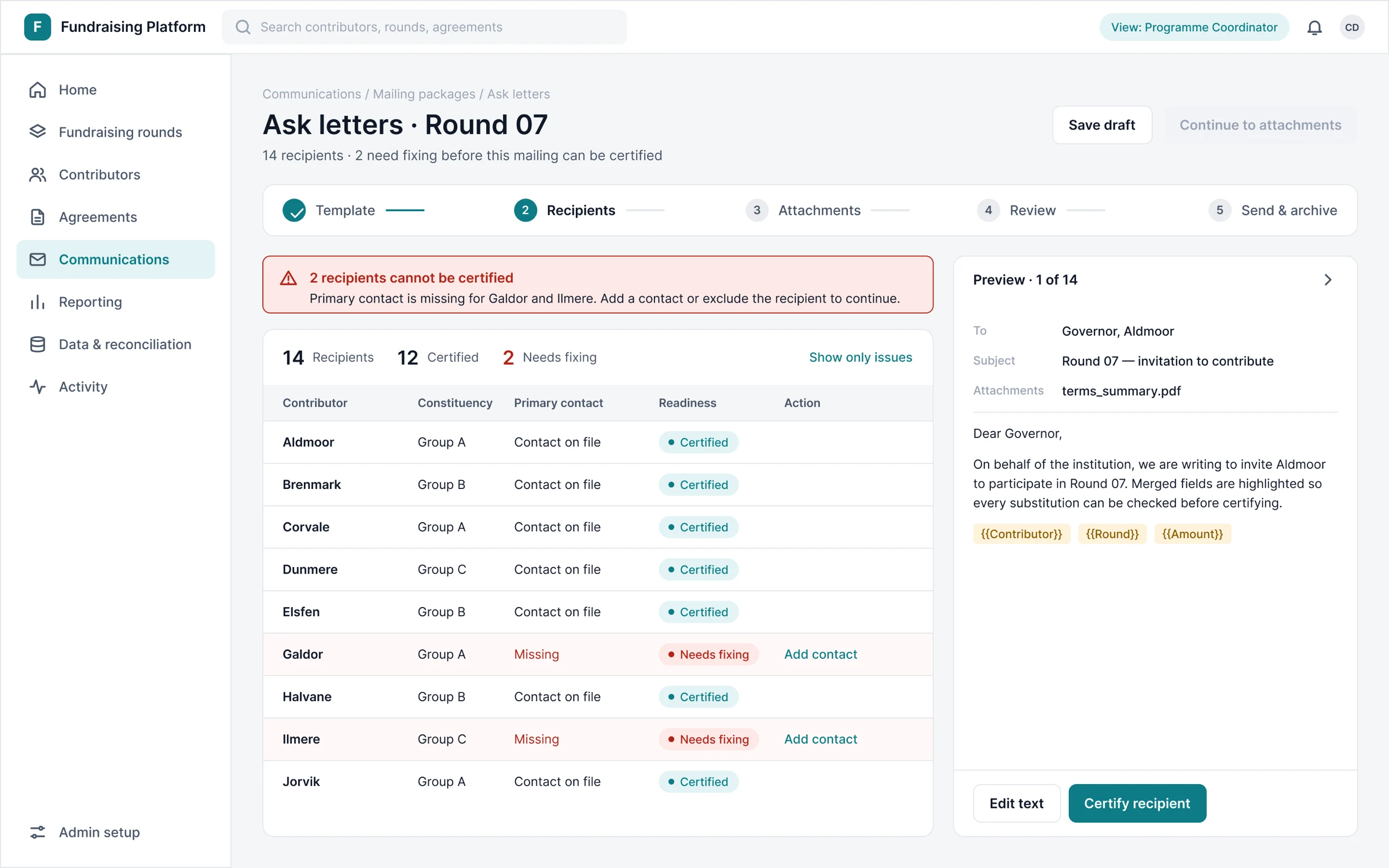Go to Home via house icon
The width and height of the screenshot is (1389, 868).
pos(38,90)
